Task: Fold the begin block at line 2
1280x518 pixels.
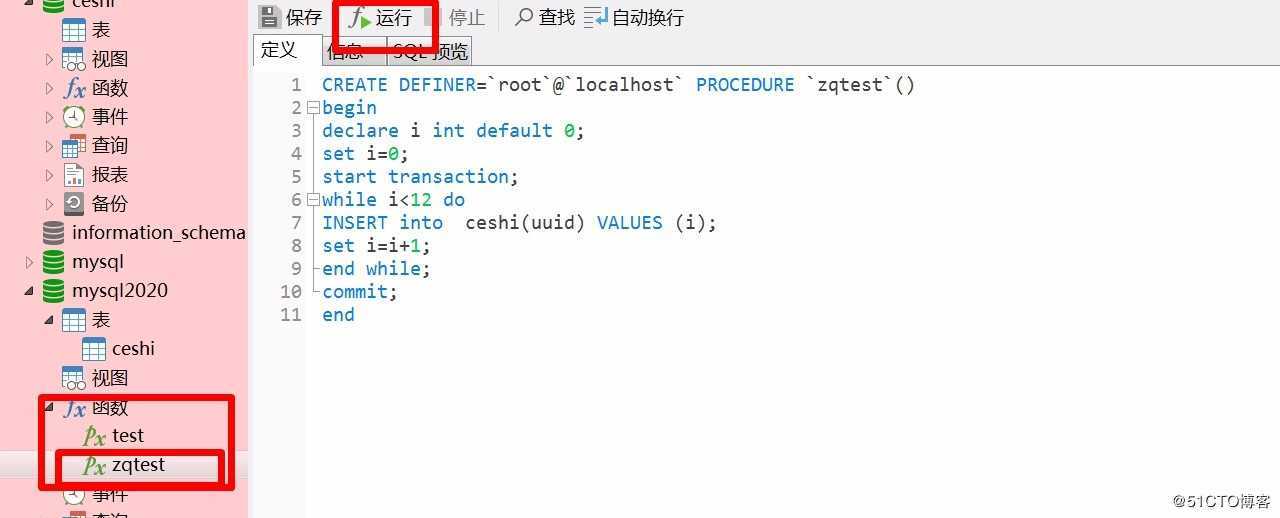Action: point(313,107)
